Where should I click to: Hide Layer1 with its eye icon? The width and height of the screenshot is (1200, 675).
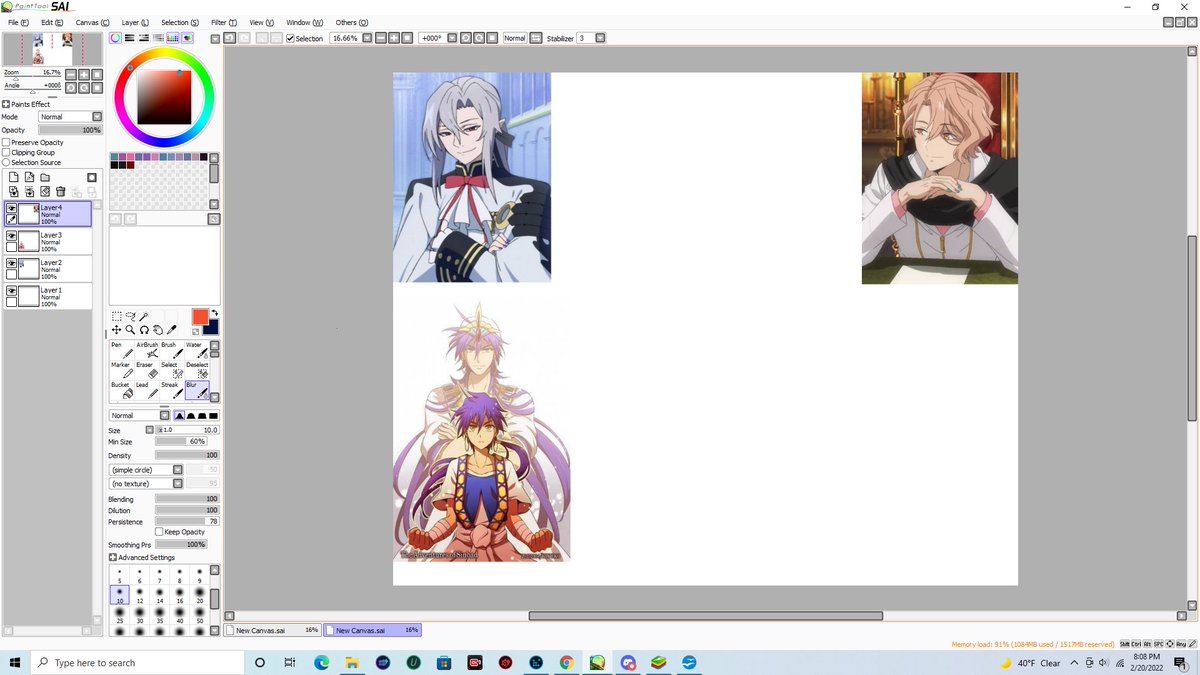[x=12, y=290]
